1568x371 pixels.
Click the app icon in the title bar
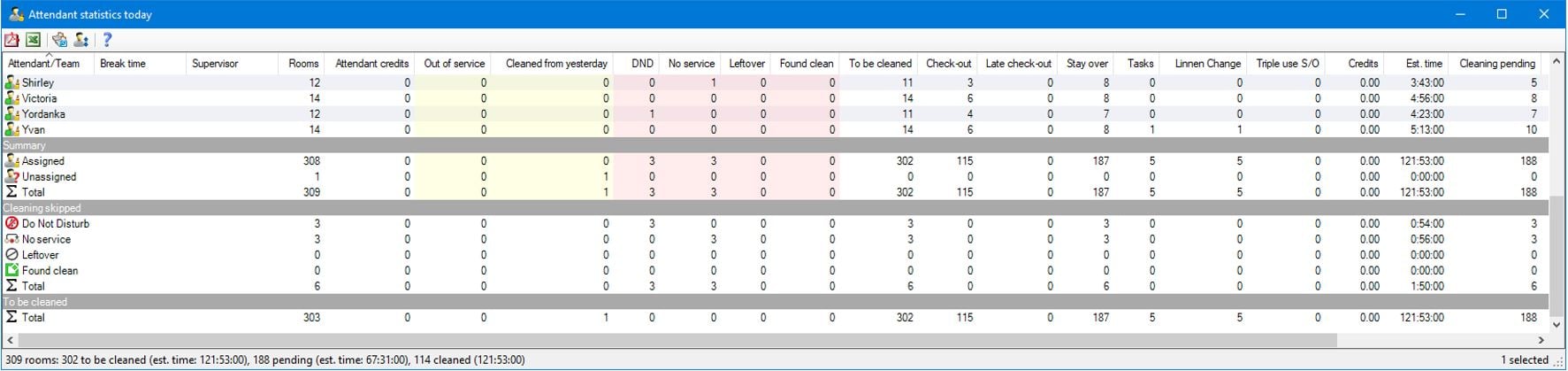16,14
